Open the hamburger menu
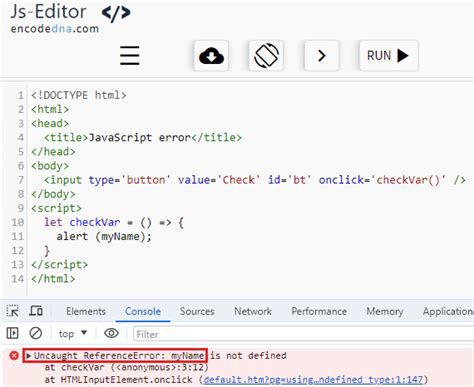 pyautogui.click(x=130, y=55)
